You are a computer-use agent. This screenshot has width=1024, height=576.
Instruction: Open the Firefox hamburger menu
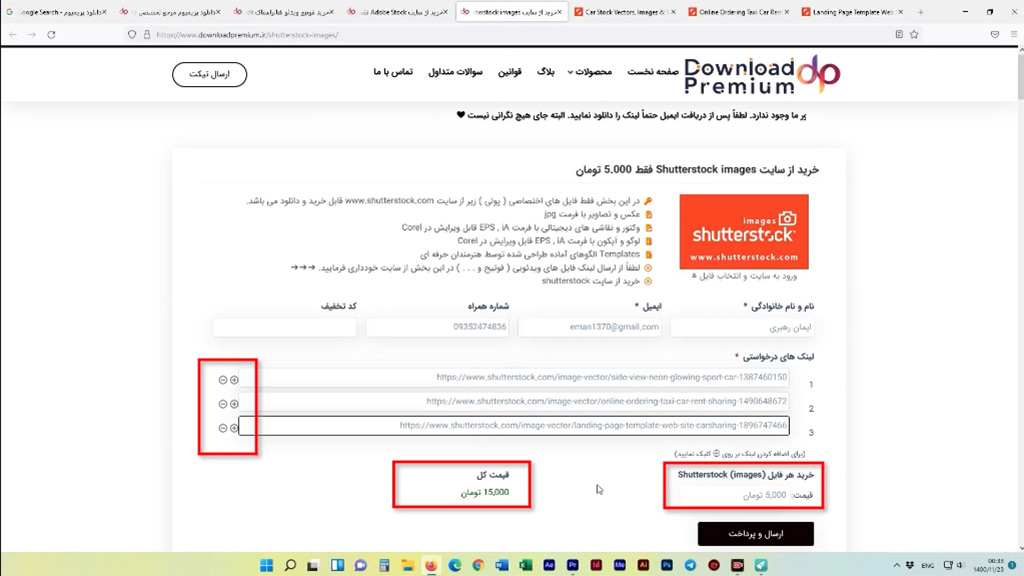[1014, 35]
